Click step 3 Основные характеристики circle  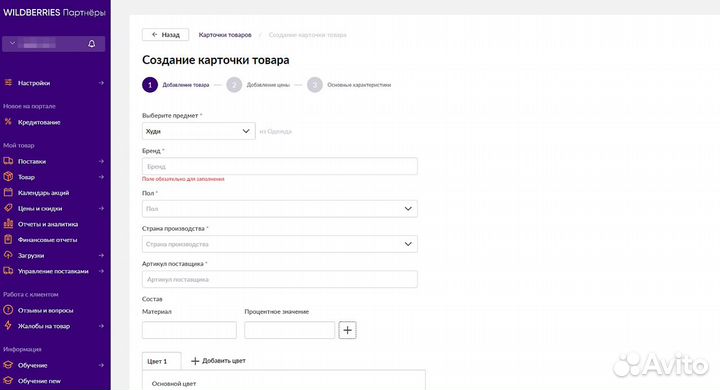315,85
